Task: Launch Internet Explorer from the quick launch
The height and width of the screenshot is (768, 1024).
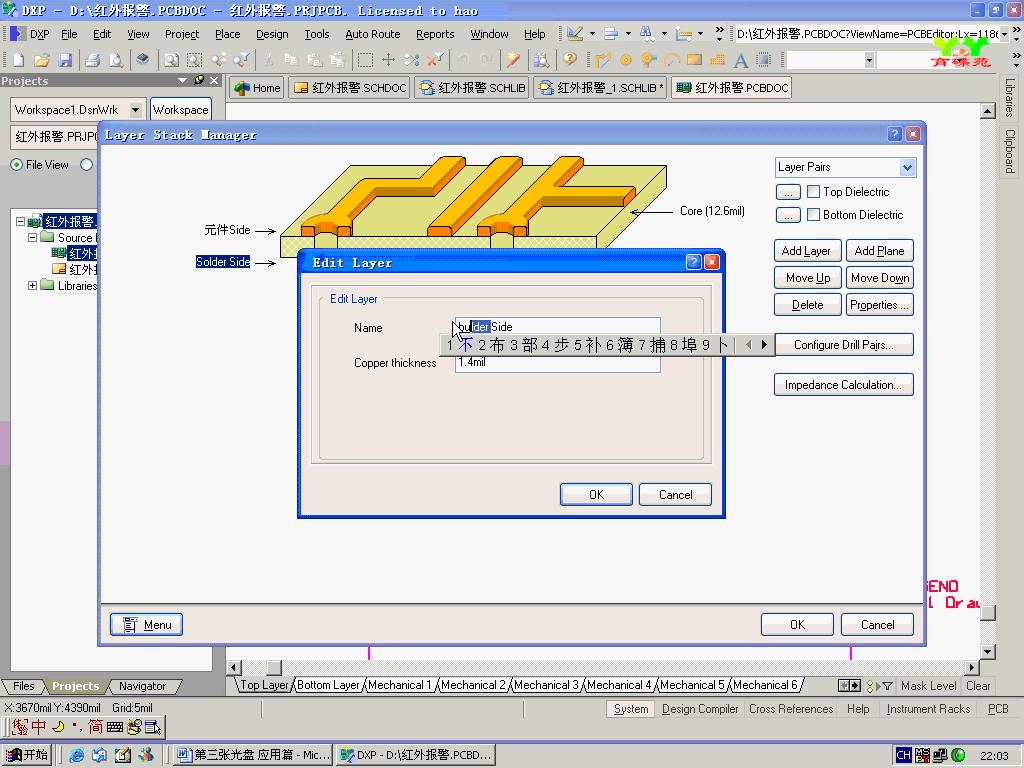Action: tap(76, 755)
